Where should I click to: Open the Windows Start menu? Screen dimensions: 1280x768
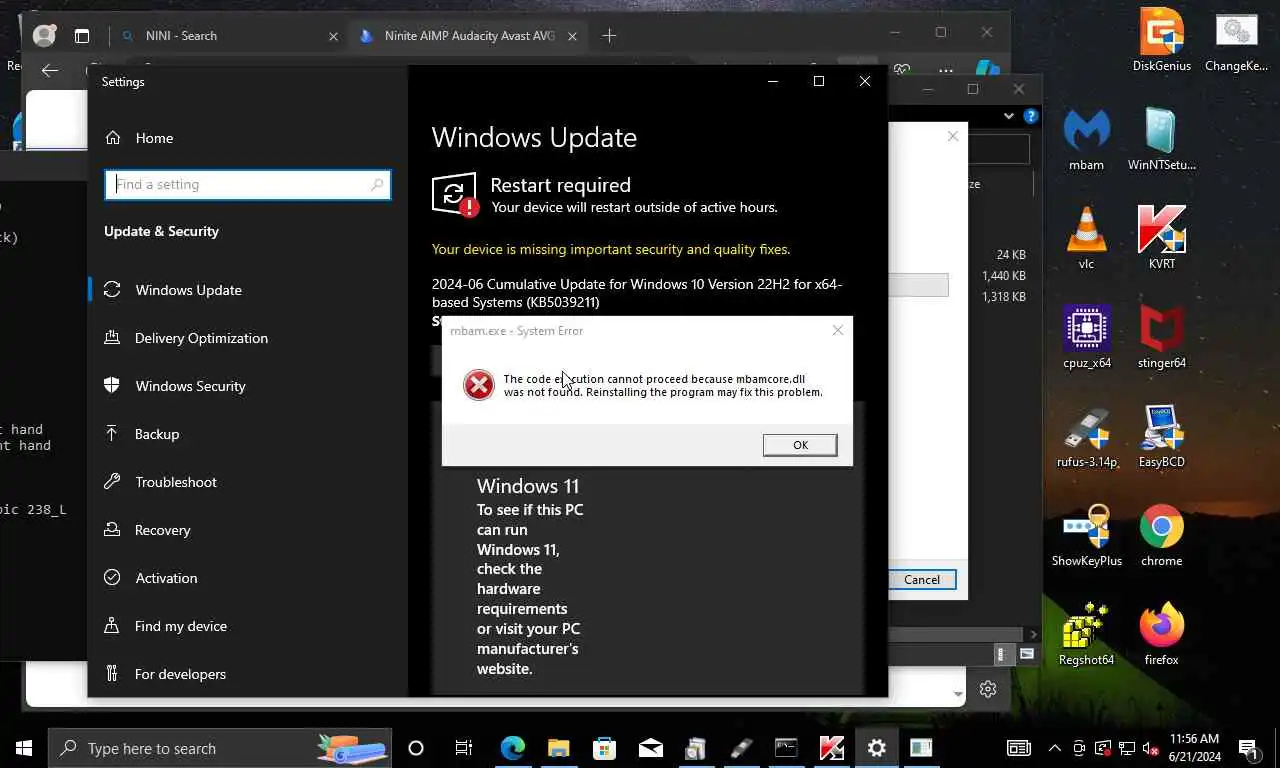tap(24, 748)
